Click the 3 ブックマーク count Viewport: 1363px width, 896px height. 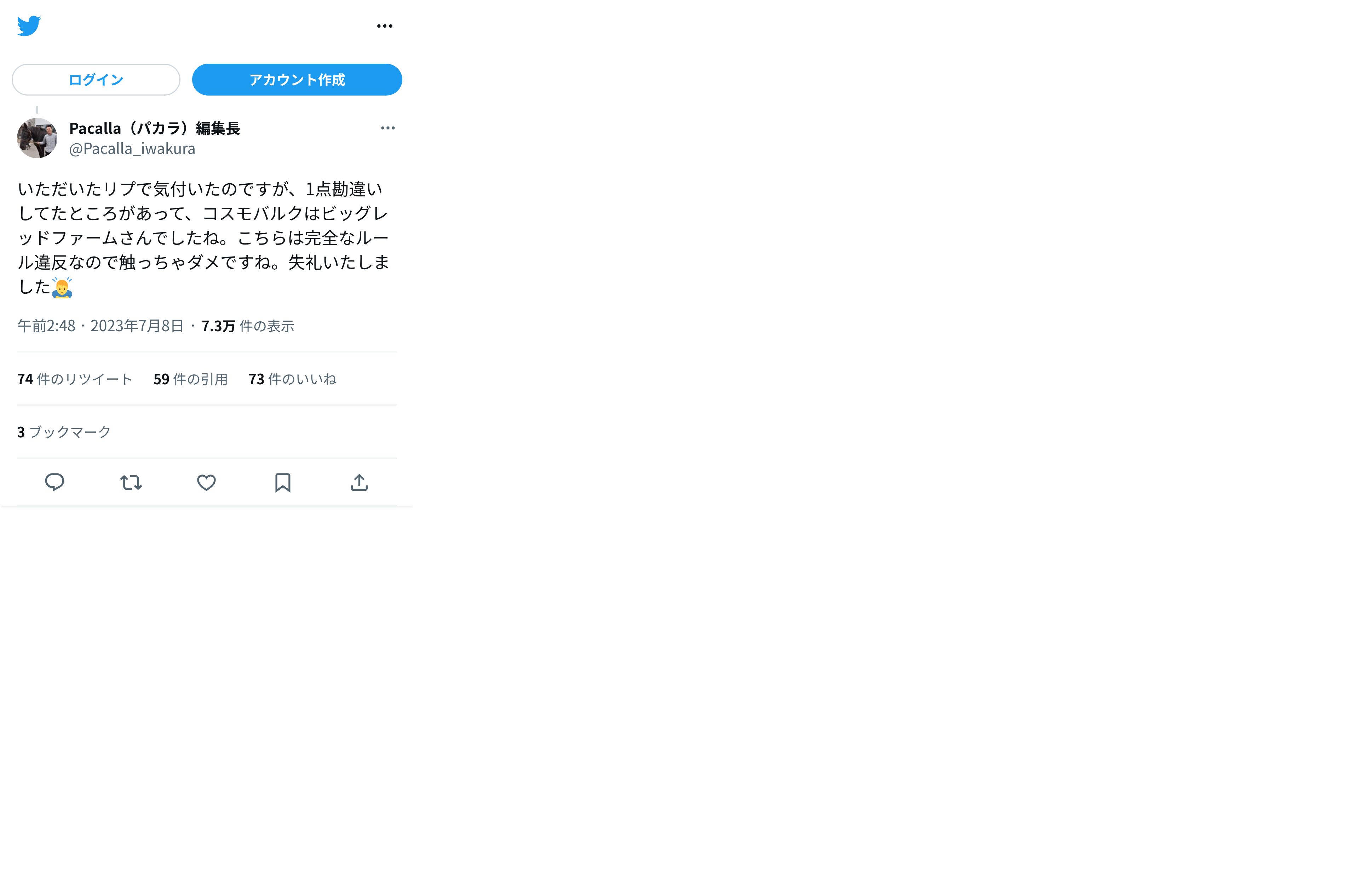(64, 432)
